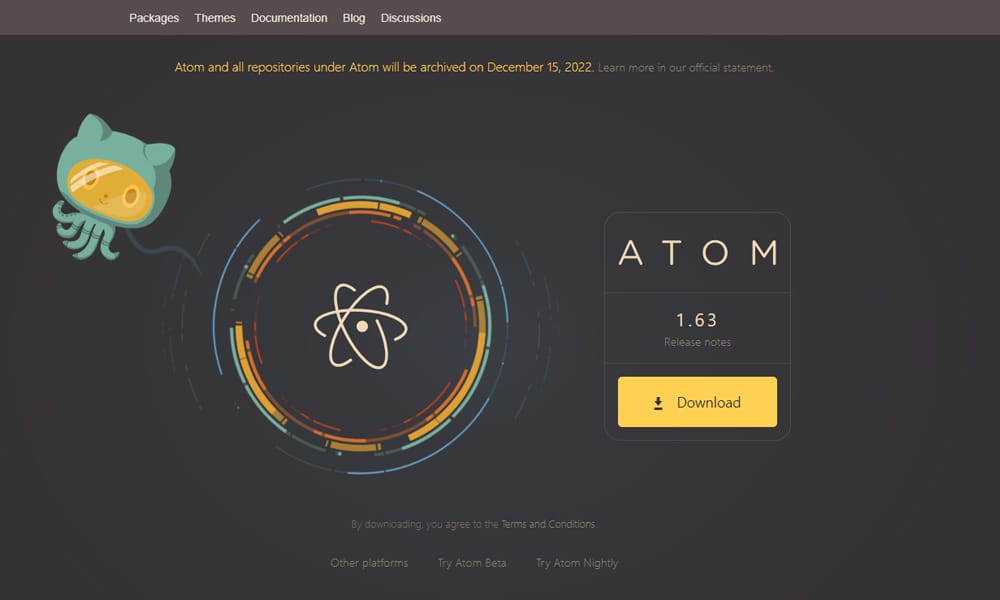
Task: Select 'Try Atom Nightly'
Action: (x=577, y=563)
